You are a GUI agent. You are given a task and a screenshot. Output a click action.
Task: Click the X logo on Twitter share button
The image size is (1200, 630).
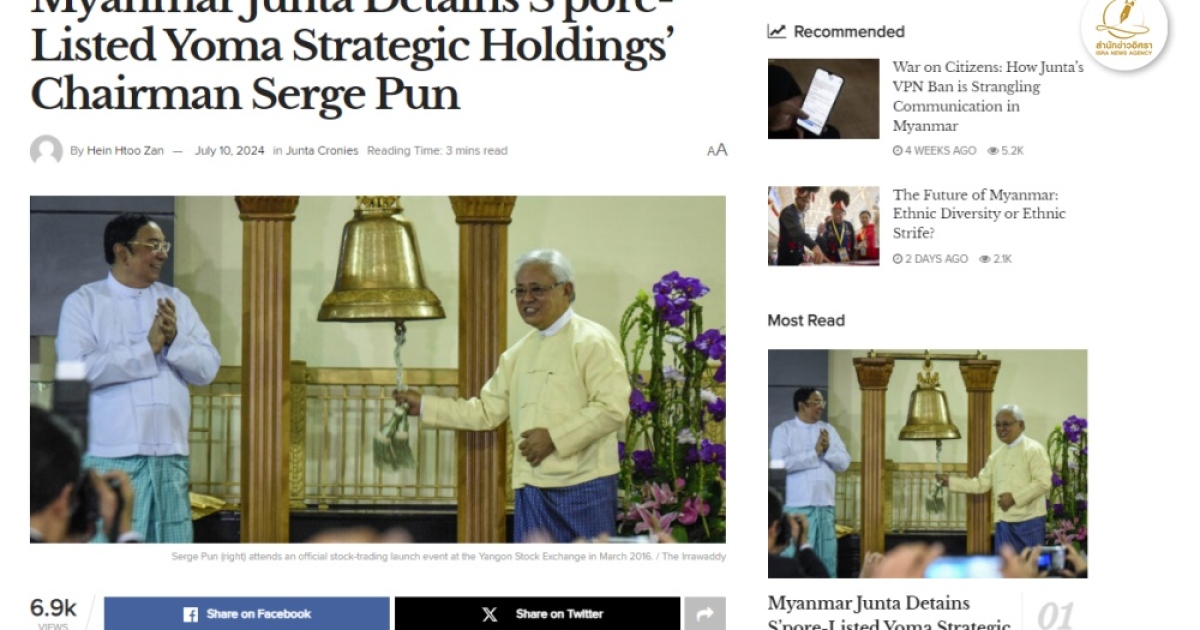489,614
